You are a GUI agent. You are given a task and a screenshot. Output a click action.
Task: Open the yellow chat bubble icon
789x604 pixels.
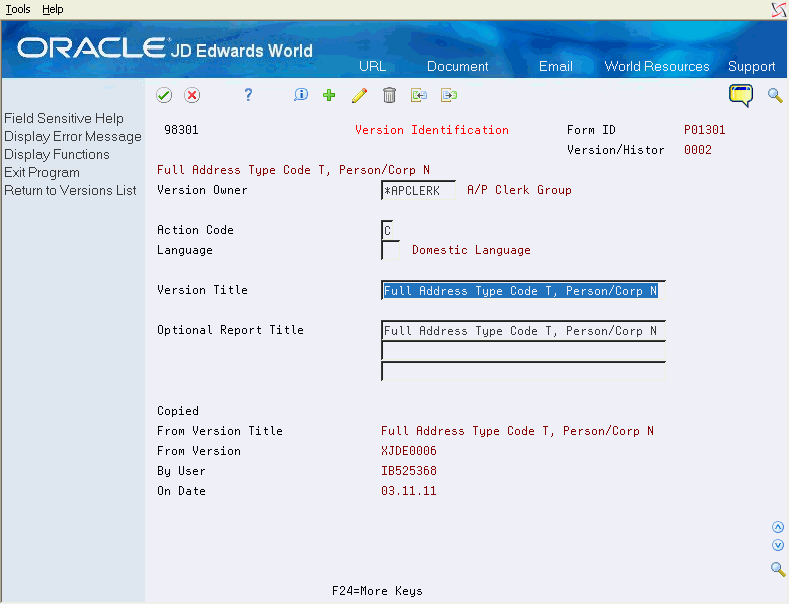[x=741, y=95]
